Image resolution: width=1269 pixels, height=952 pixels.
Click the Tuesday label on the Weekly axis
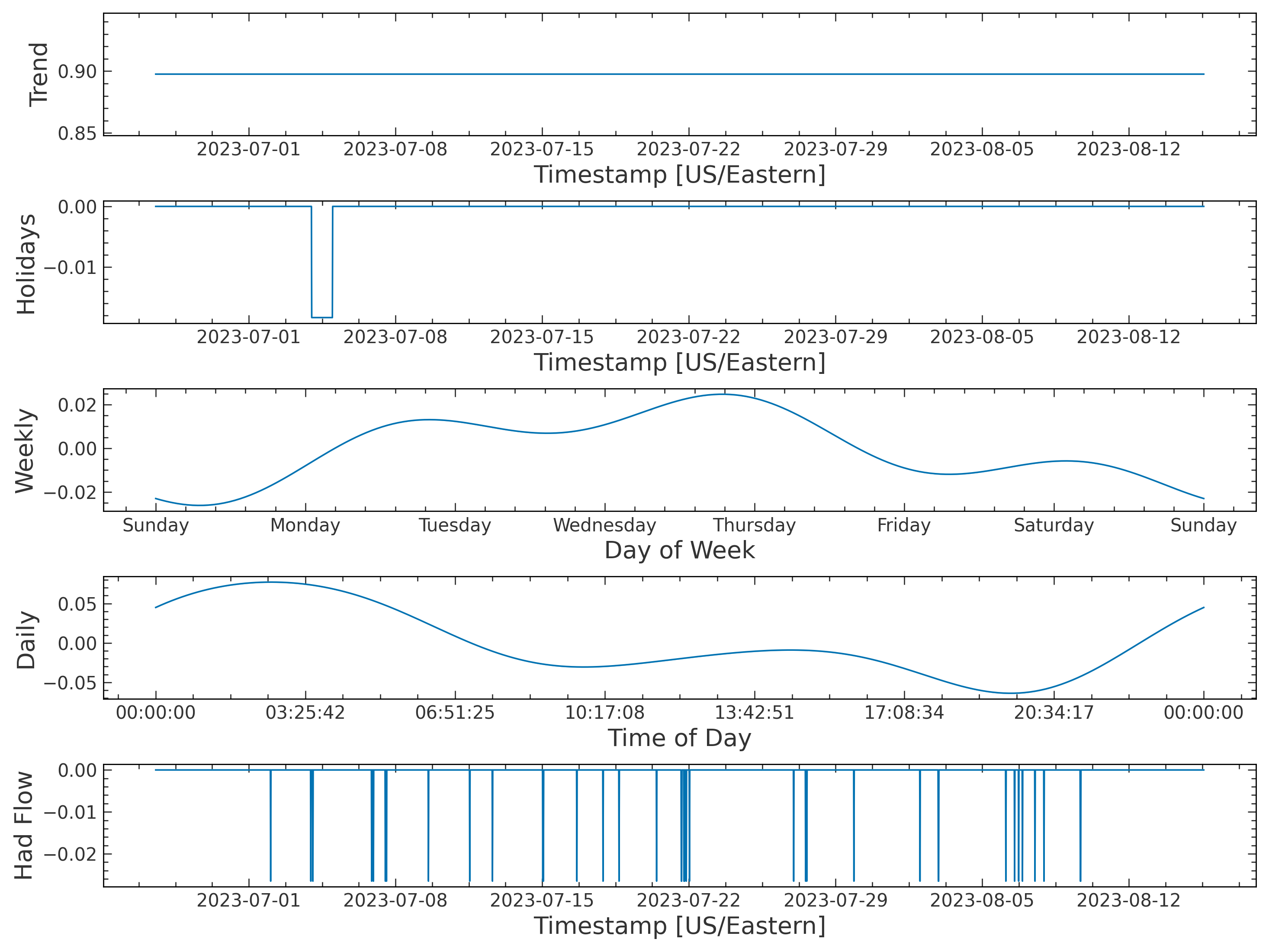tap(455, 526)
